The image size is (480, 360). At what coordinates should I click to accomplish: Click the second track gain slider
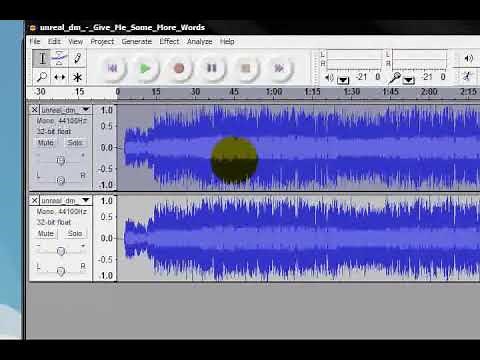[x=60, y=251]
